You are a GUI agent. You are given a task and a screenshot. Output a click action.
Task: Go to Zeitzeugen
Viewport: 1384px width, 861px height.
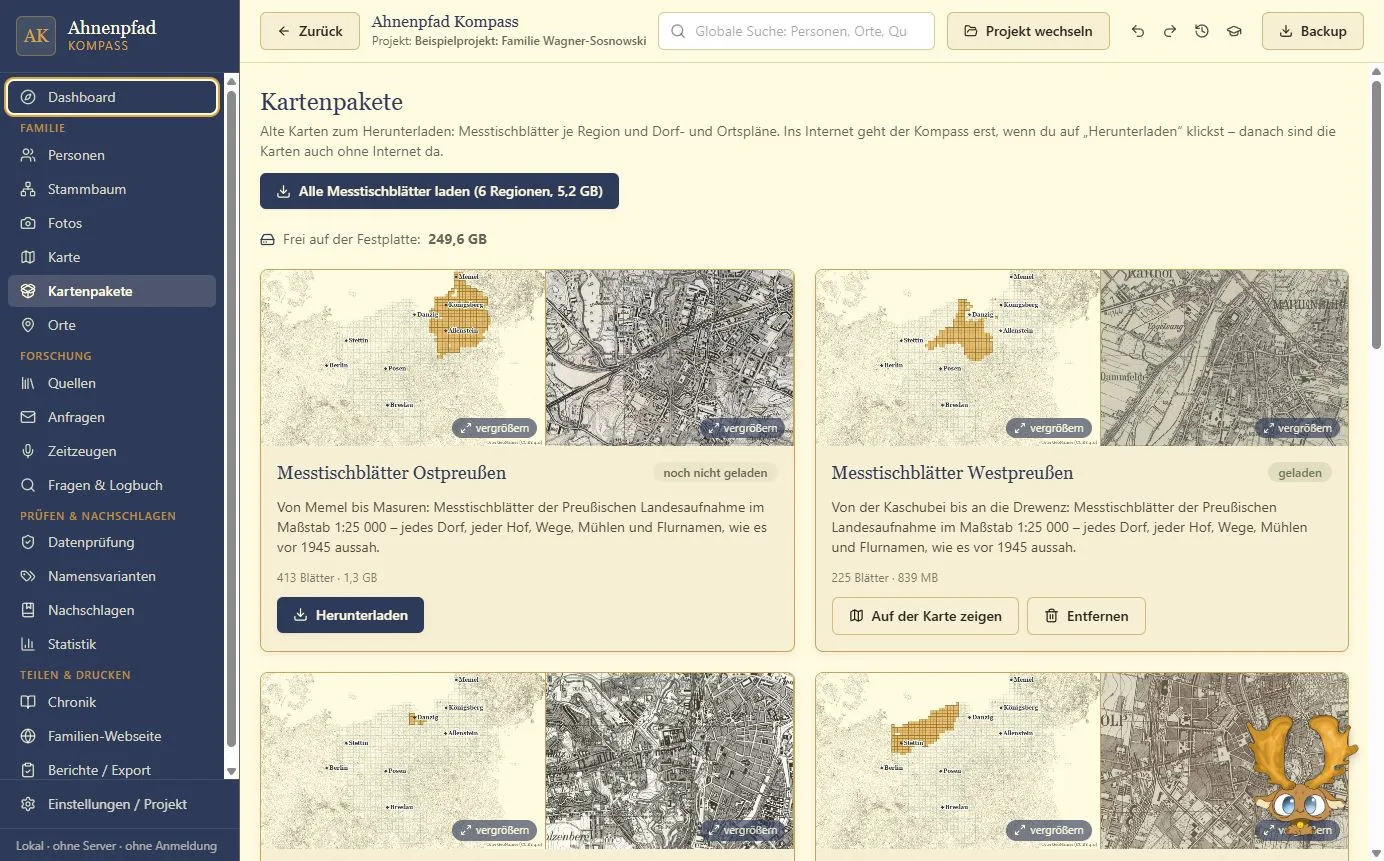tap(112, 451)
